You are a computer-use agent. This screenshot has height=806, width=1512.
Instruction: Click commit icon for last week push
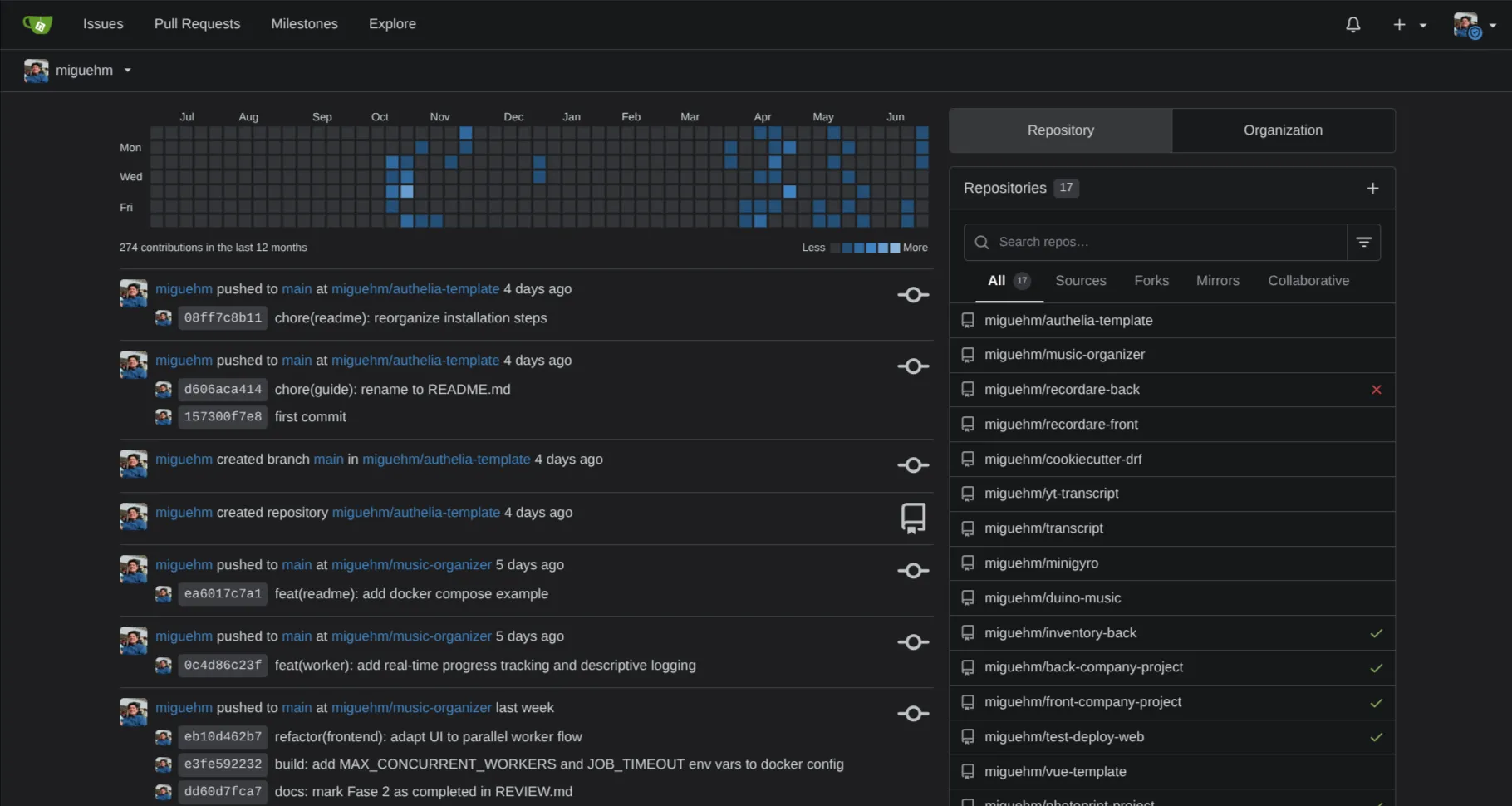coord(913,714)
